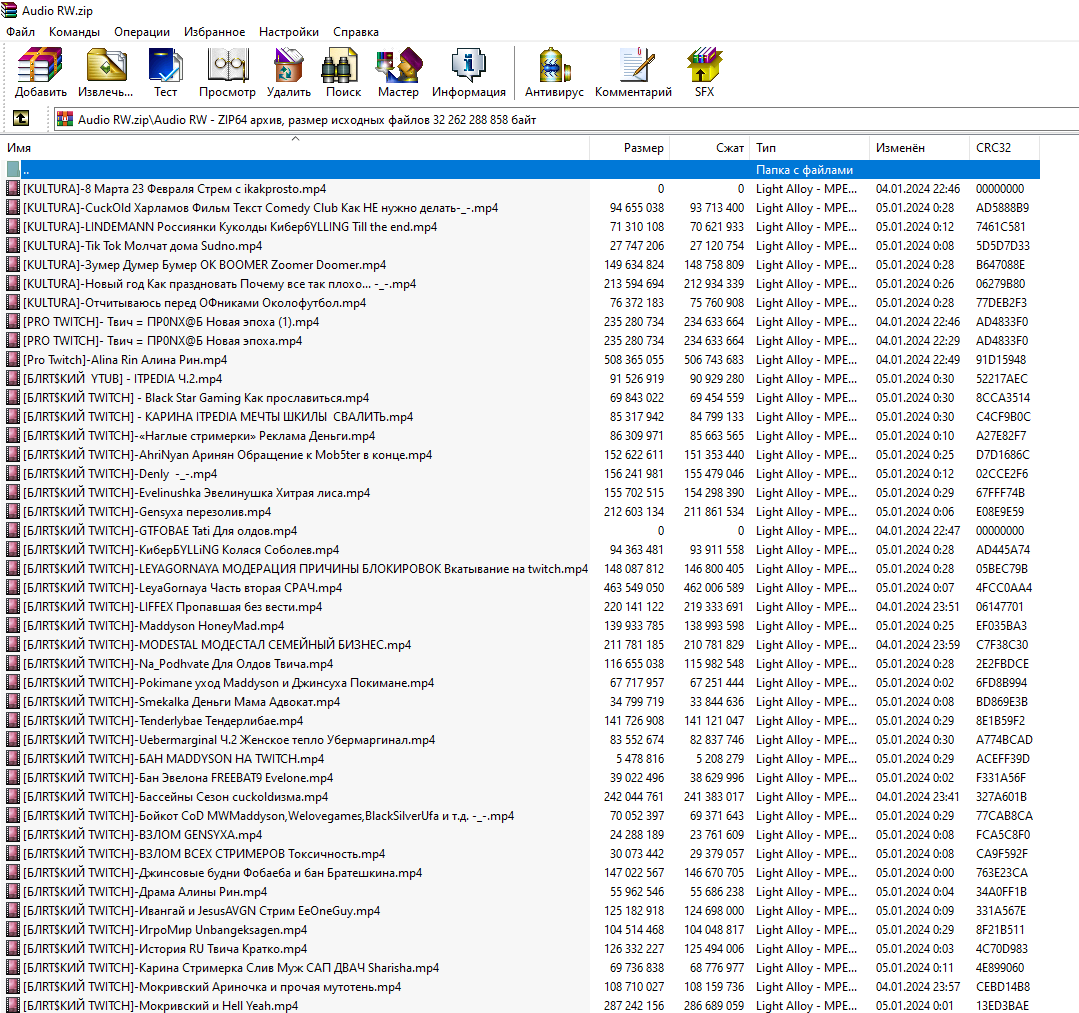Sort by the Тип column header

click(809, 147)
